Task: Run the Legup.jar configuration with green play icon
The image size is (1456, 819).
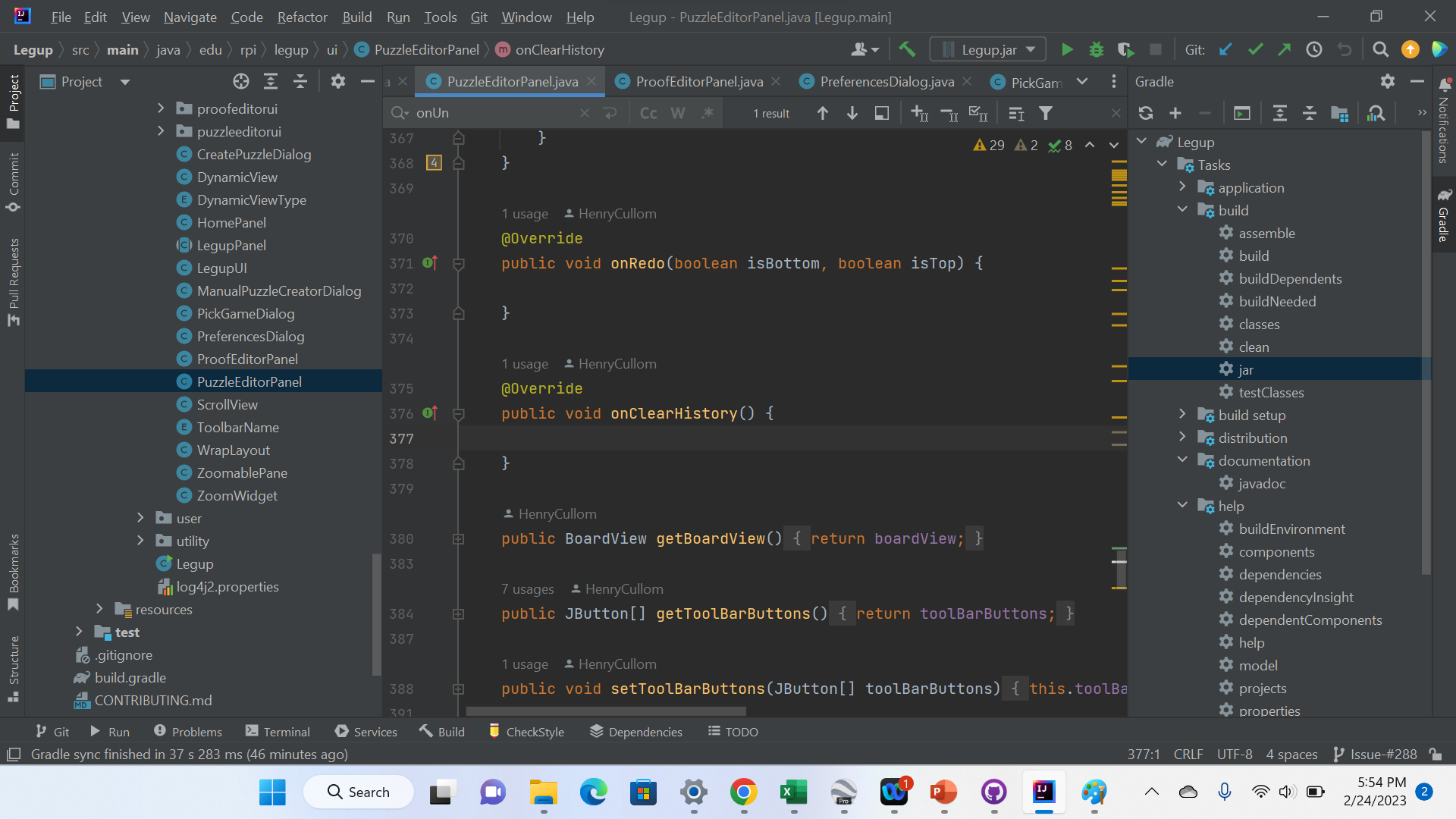Action: coord(1067,49)
